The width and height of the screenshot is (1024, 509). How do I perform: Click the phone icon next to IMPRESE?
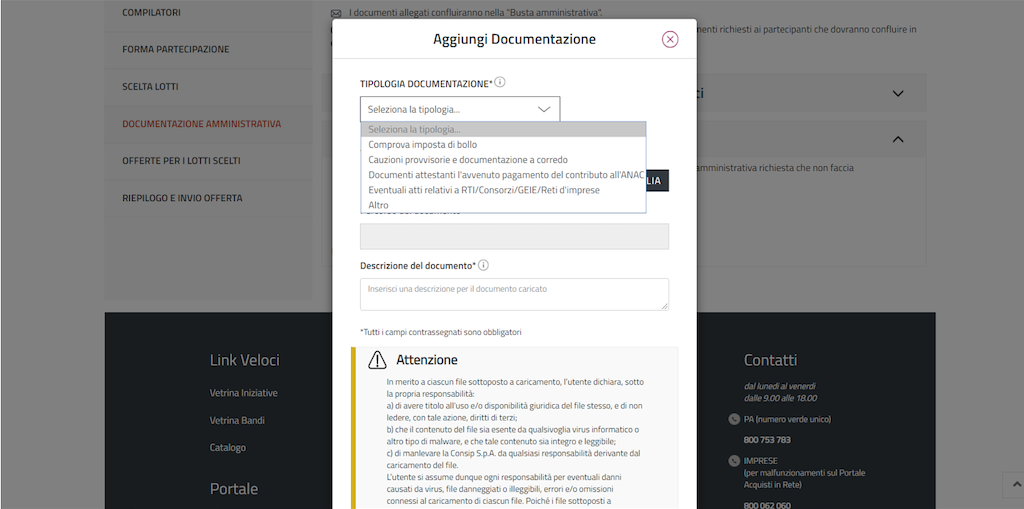(x=734, y=460)
